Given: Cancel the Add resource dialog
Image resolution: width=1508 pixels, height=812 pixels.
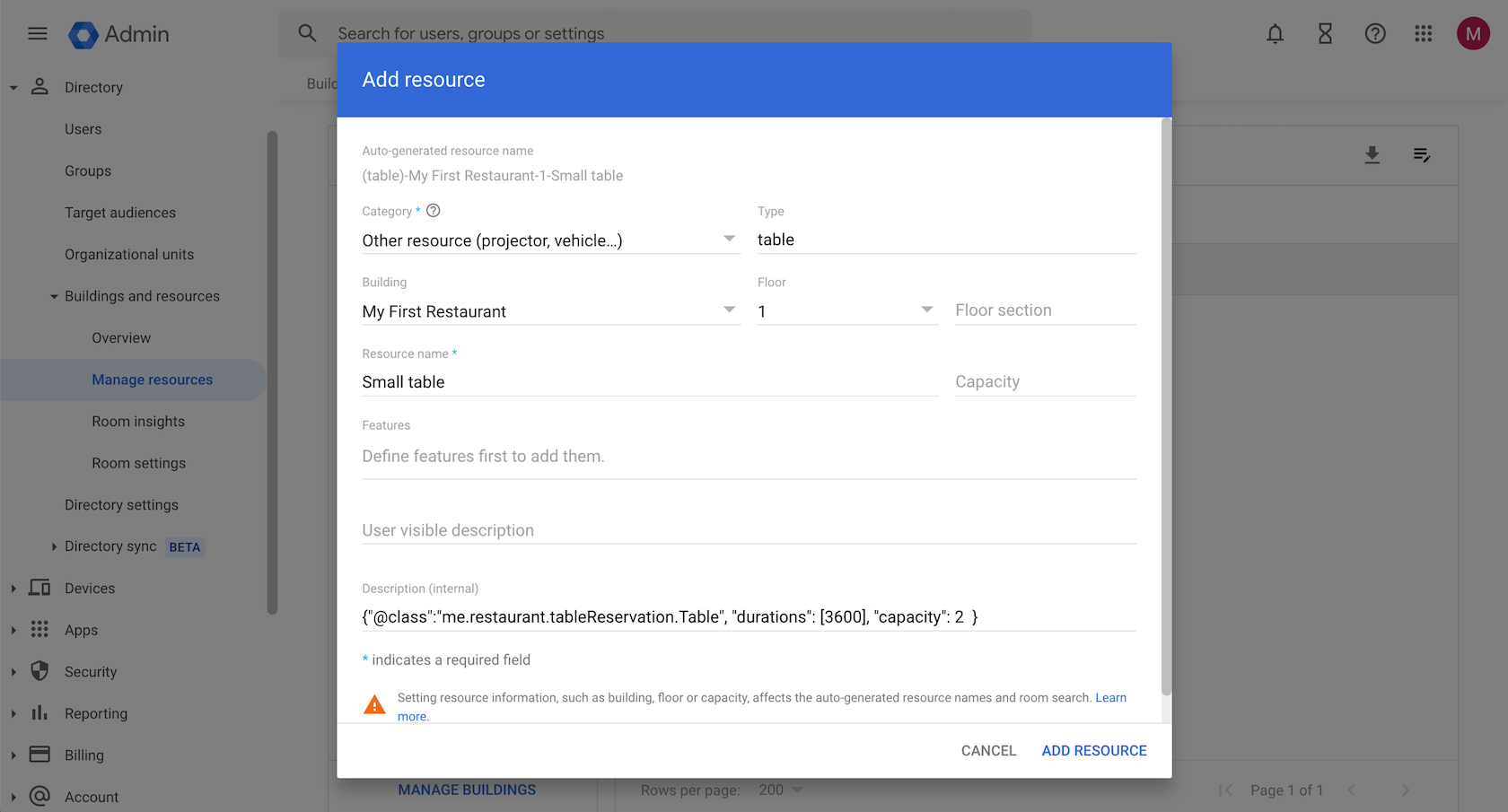Looking at the screenshot, I should 988,751.
